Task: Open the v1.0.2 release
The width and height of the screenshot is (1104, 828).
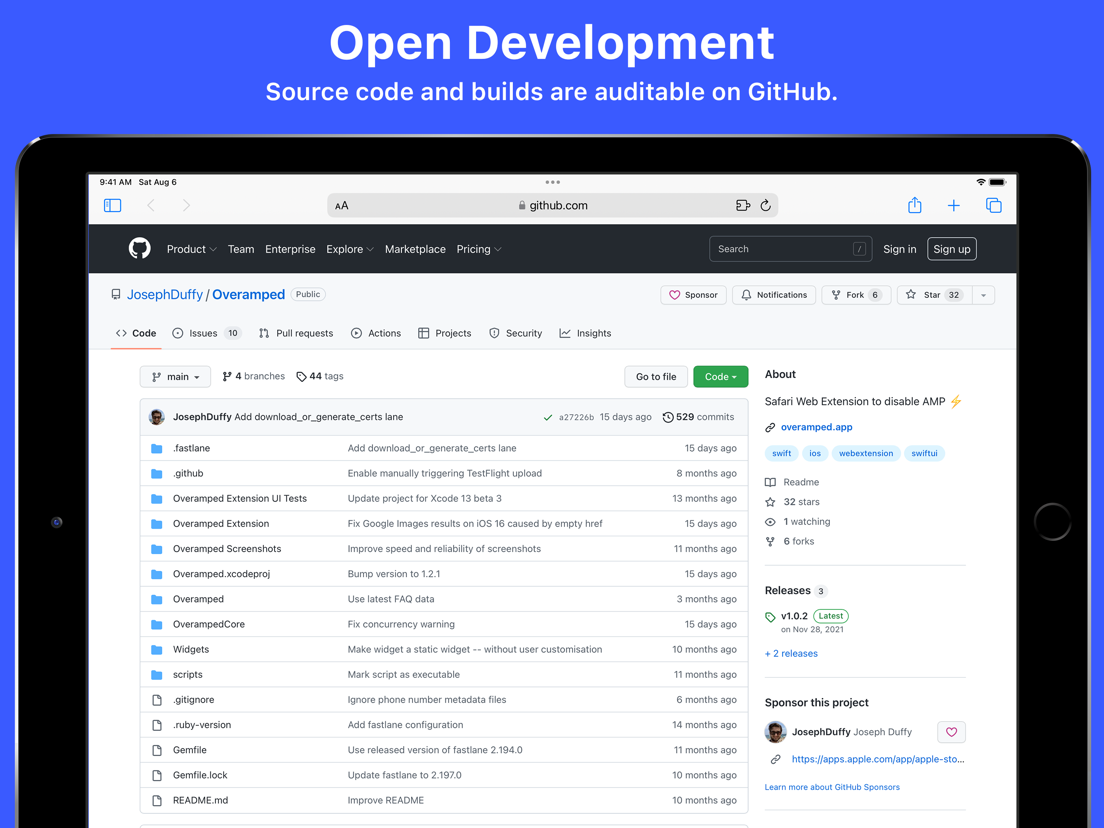Action: (794, 616)
